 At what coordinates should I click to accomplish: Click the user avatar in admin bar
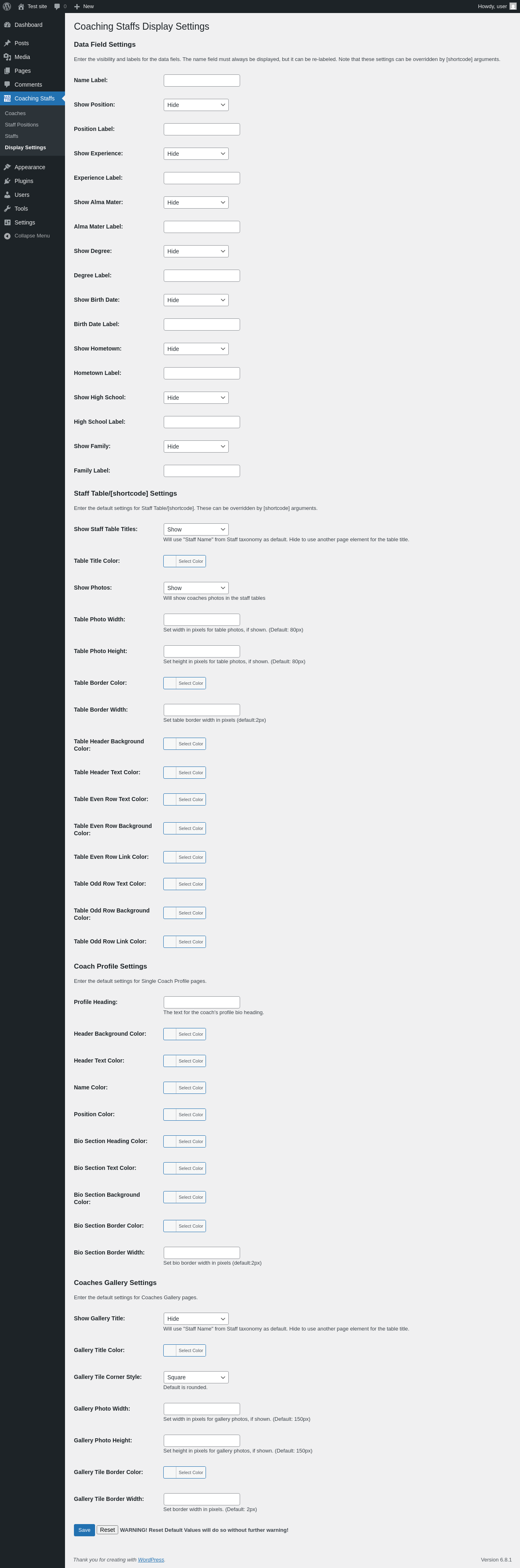pos(513,6)
